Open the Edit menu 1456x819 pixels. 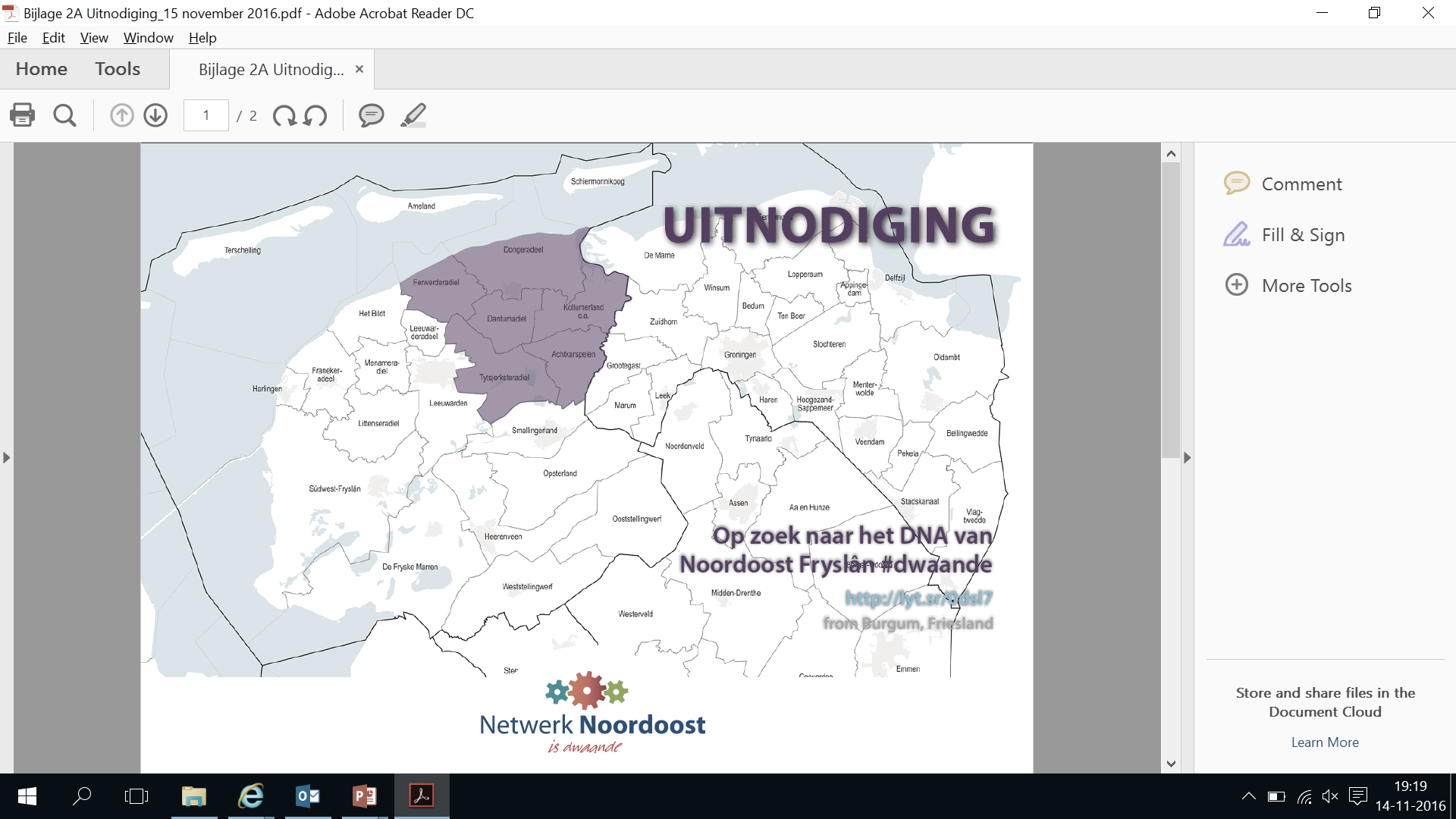pyautogui.click(x=53, y=37)
